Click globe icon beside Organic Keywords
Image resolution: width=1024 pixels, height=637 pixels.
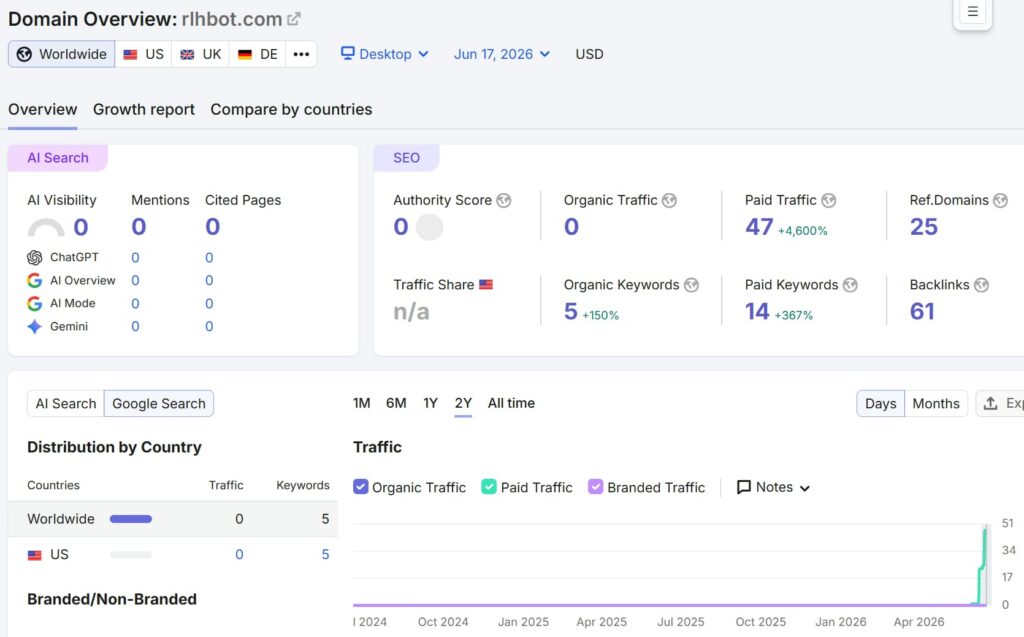coord(692,285)
